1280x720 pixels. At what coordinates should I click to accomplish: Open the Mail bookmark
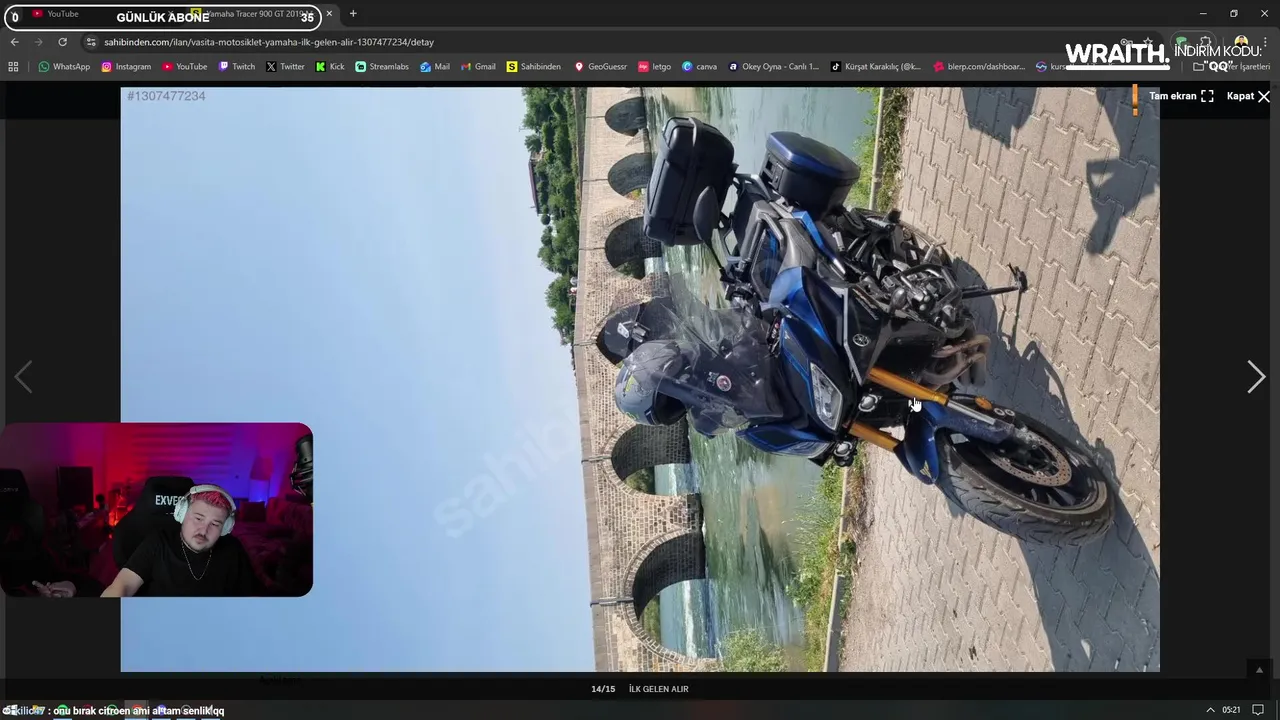(435, 67)
